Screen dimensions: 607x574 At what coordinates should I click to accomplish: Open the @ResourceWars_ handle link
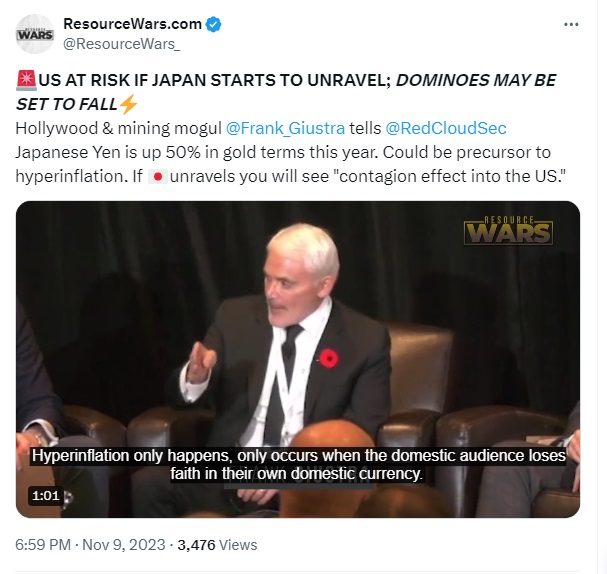[122, 44]
